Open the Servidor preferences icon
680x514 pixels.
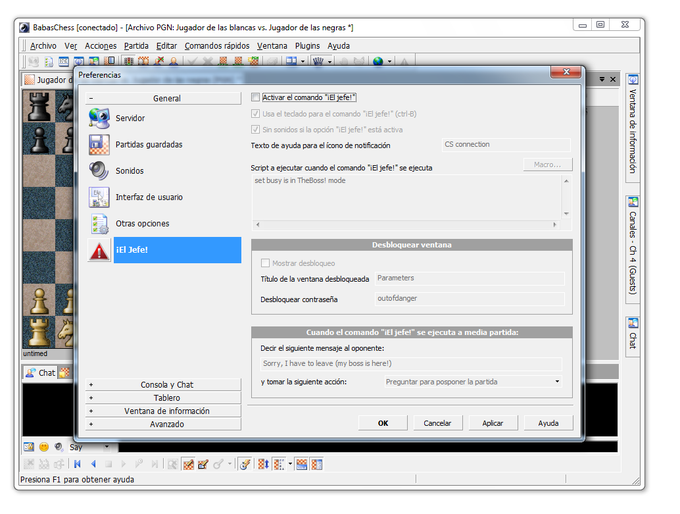coord(99,118)
